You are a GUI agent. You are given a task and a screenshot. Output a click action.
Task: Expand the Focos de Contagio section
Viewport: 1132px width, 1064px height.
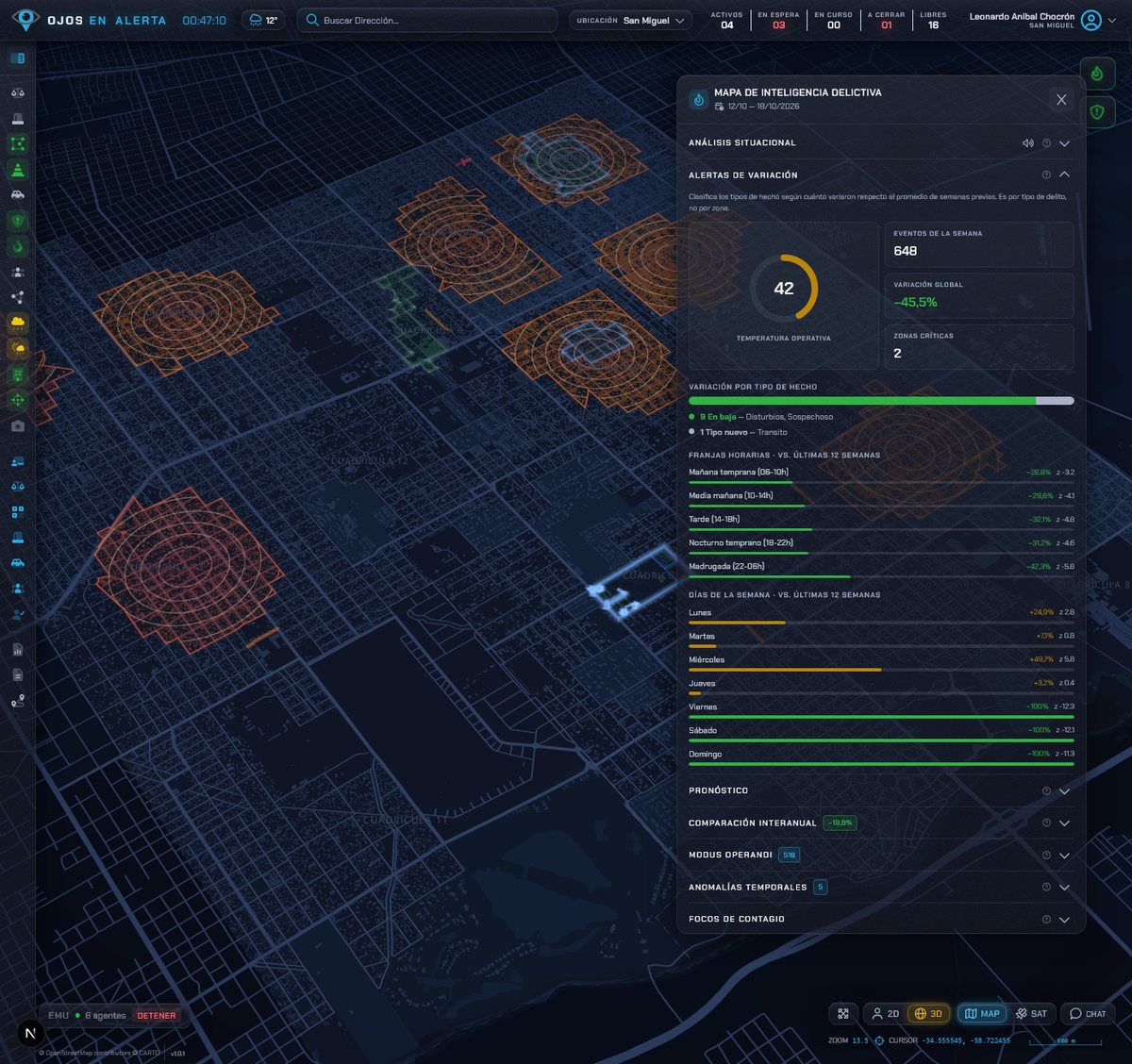pos(1064,920)
